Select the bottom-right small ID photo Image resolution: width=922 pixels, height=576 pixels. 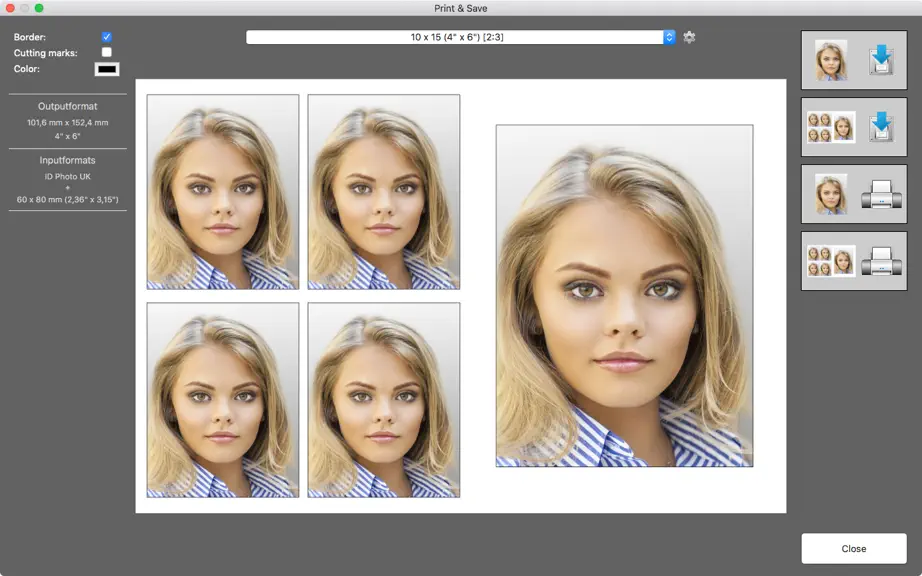point(384,400)
